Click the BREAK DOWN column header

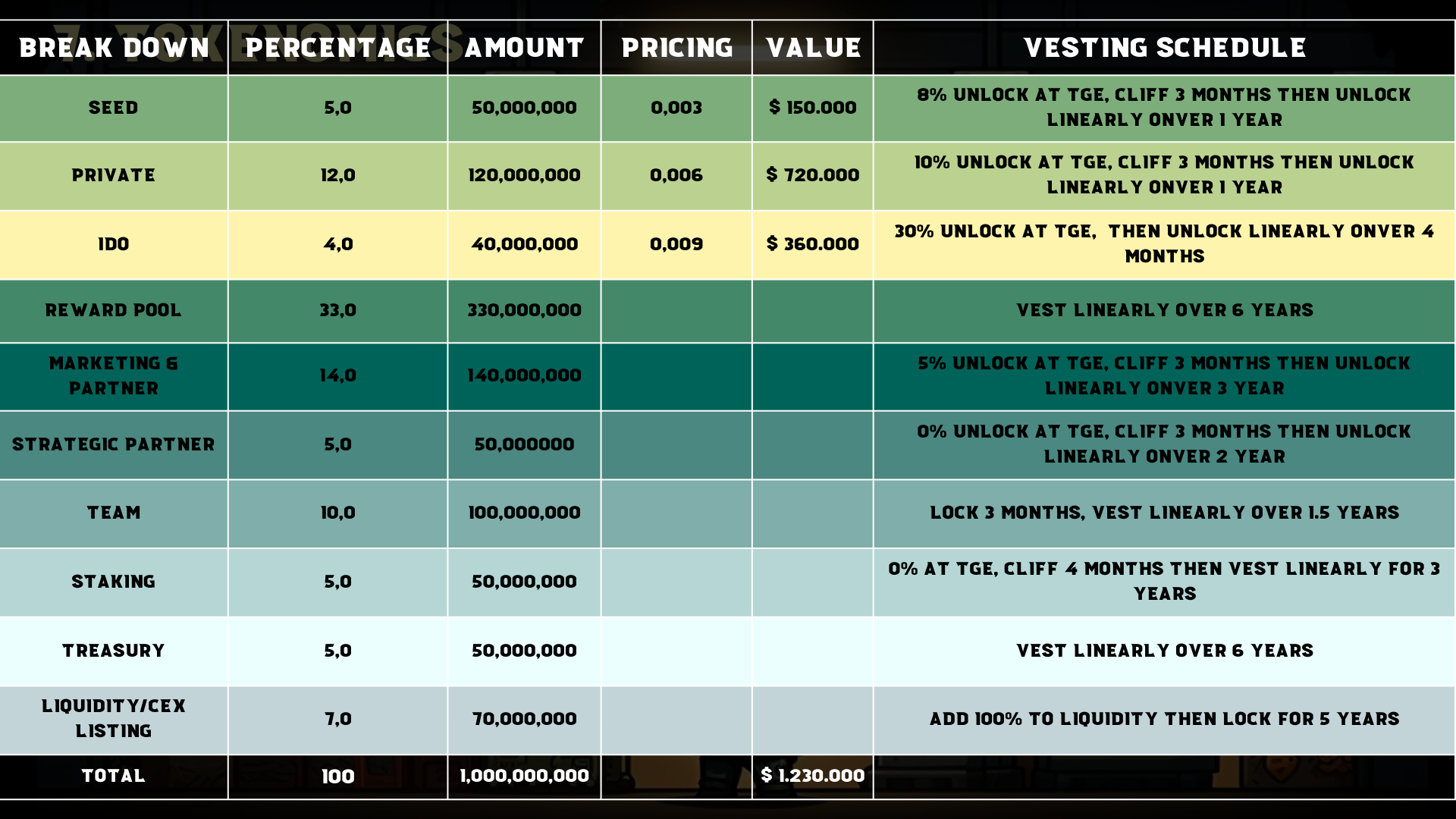(114, 48)
